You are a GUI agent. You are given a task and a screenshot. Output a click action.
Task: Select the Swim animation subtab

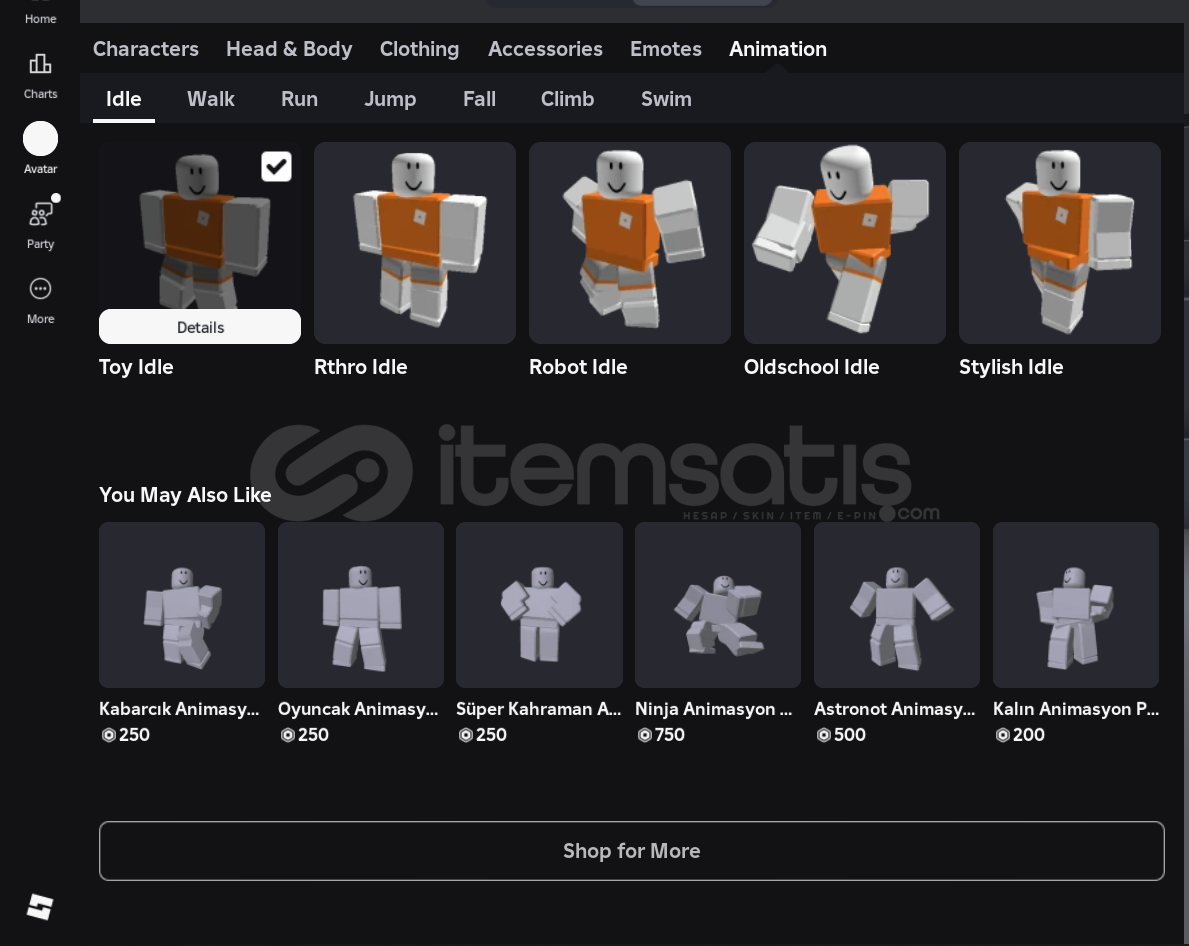point(666,99)
